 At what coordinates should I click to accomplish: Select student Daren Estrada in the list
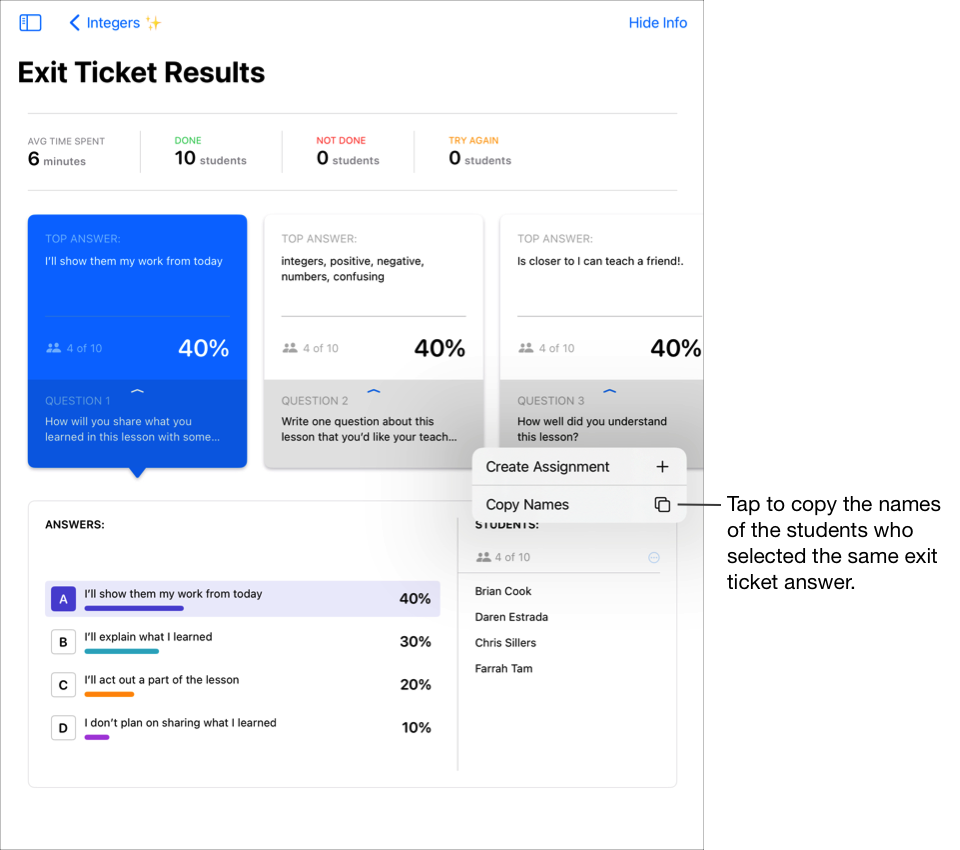coord(511,617)
